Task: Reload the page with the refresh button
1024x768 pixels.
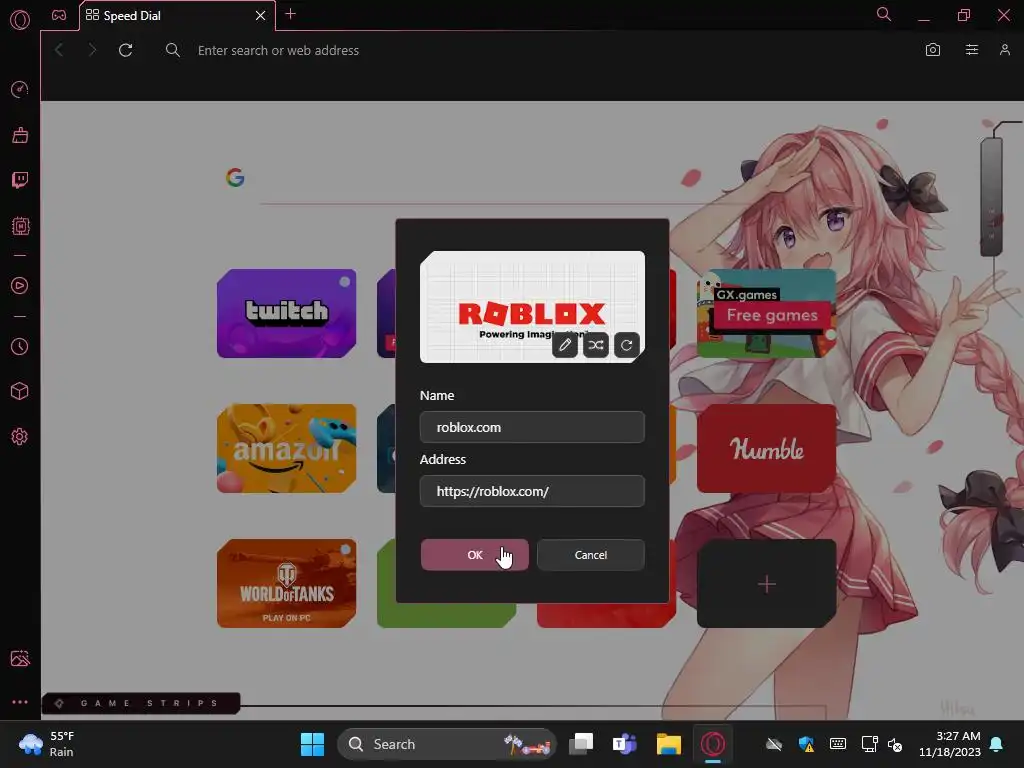Action: tap(125, 50)
